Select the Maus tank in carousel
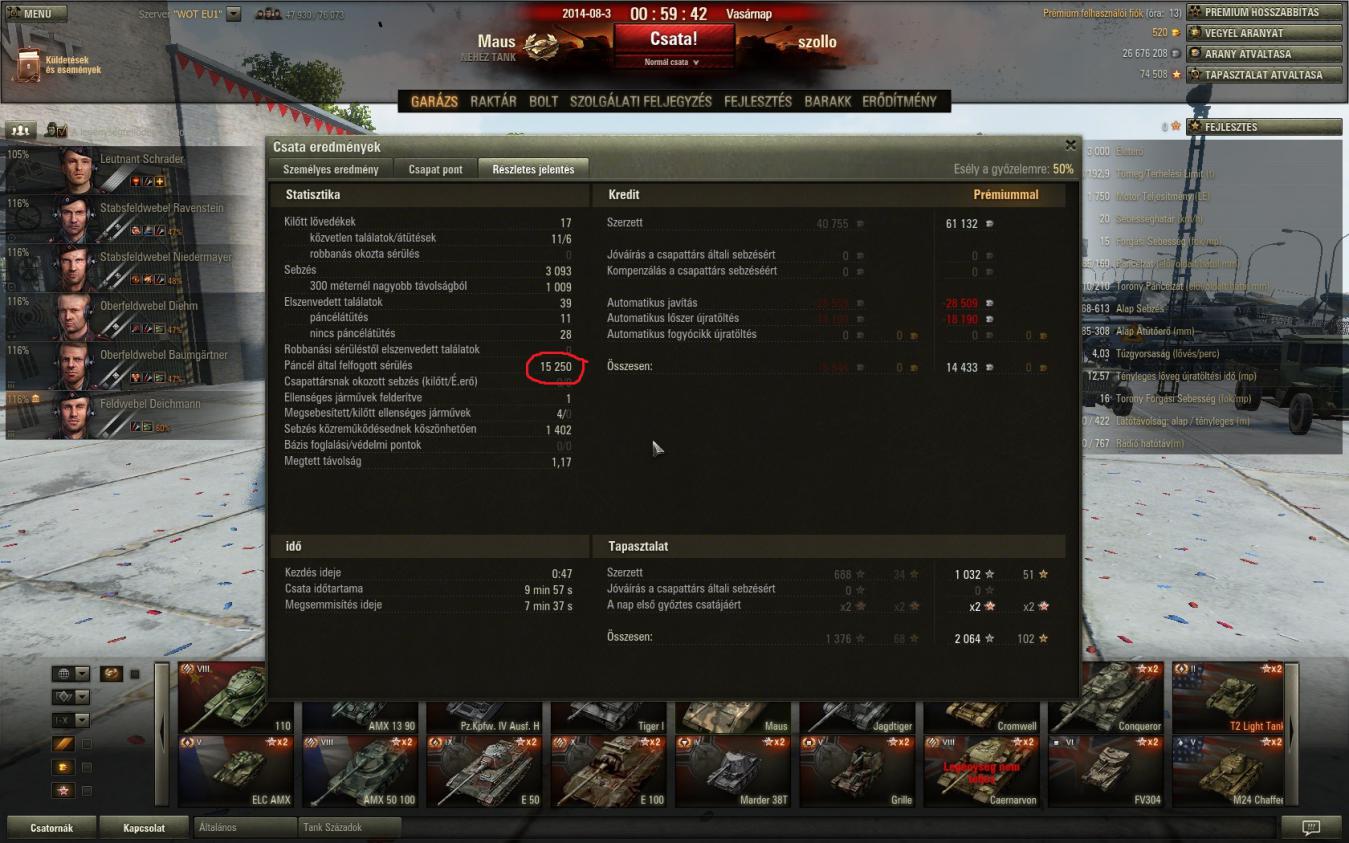Image resolution: width=1349 pixels, height=843 pixels. point(735,697)
